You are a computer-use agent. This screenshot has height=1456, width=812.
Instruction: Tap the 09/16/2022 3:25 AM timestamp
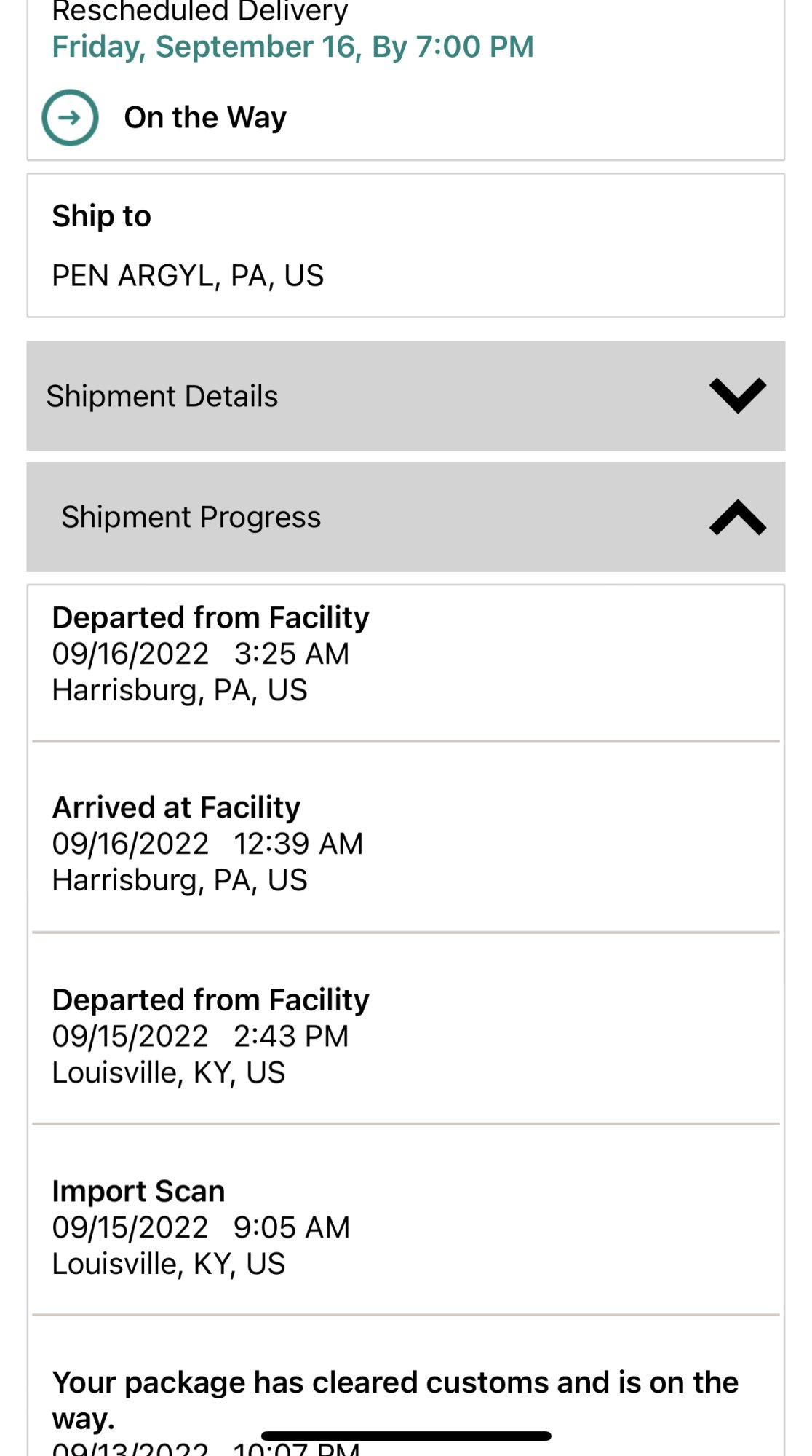tap(200, 654)
